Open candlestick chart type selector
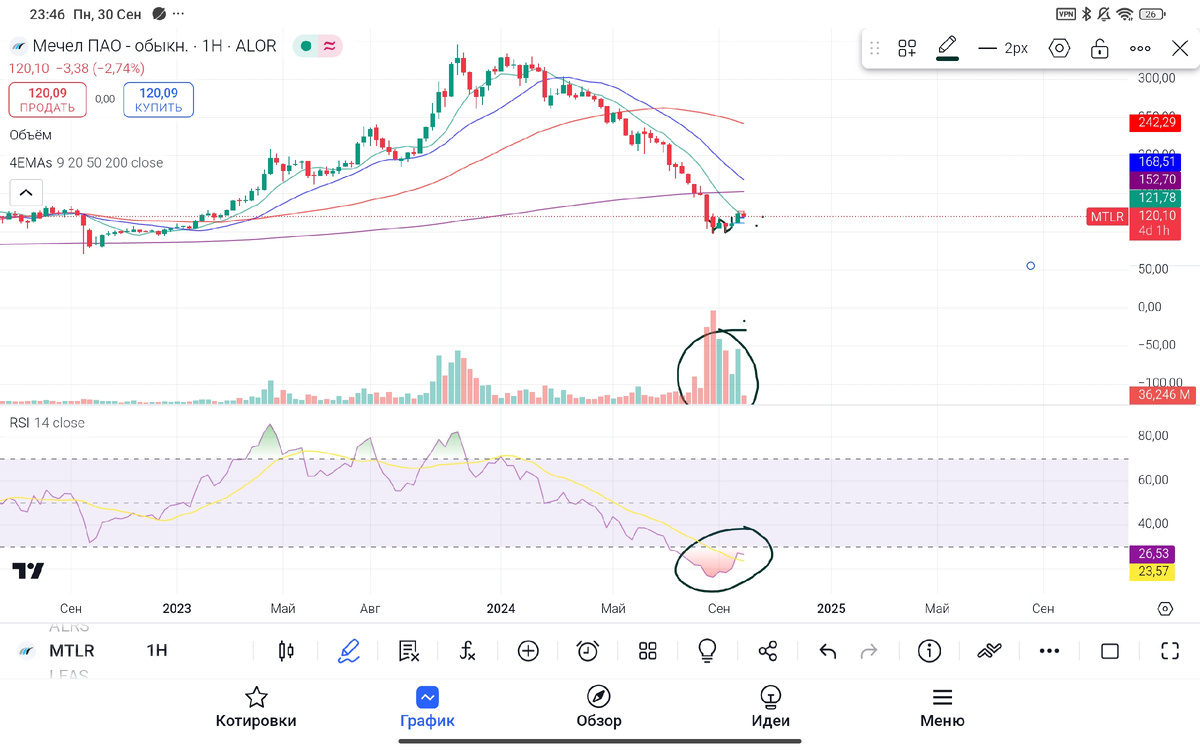1200x750 pixels. [287, 652]
